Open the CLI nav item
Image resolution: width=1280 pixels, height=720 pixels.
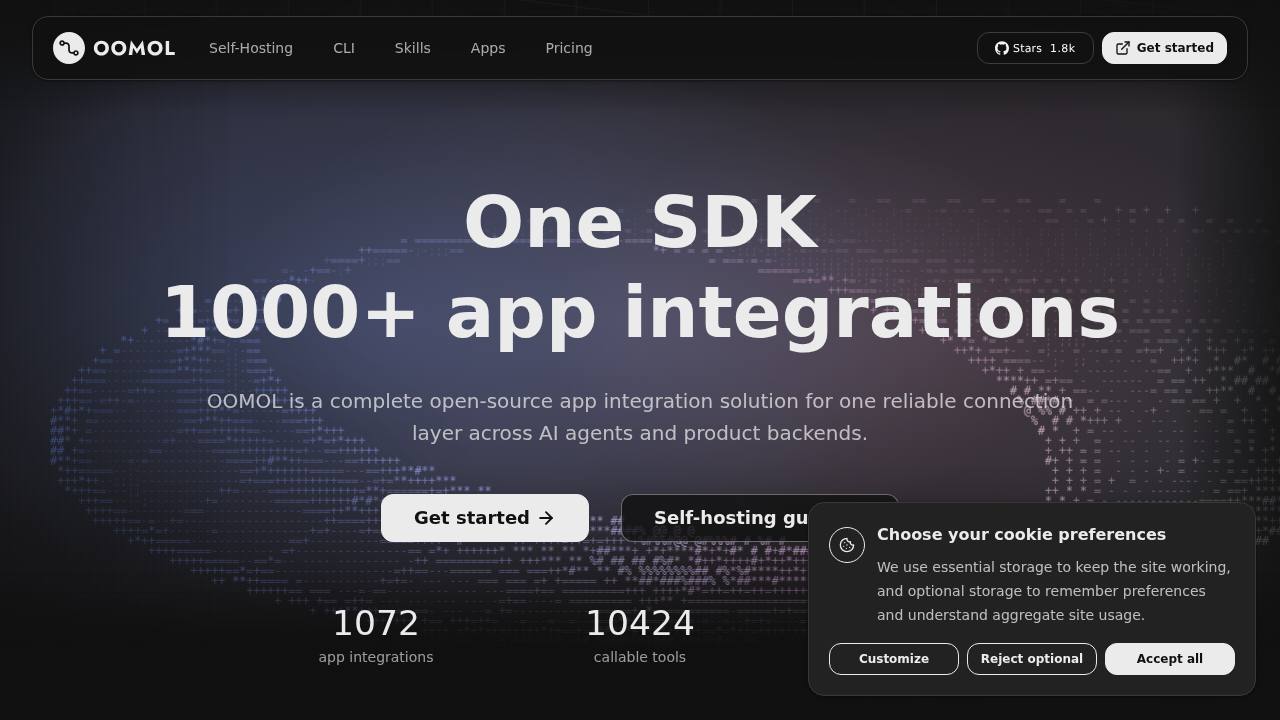tap(344, 48)
